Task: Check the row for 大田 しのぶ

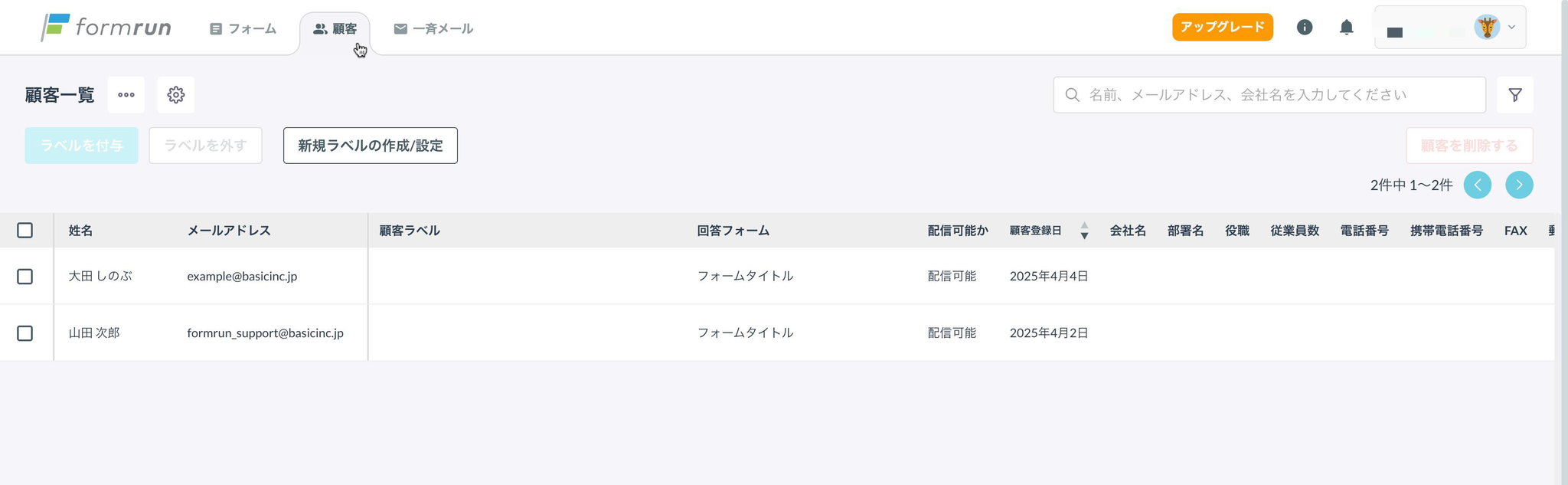Action: (x=25, y=277)
